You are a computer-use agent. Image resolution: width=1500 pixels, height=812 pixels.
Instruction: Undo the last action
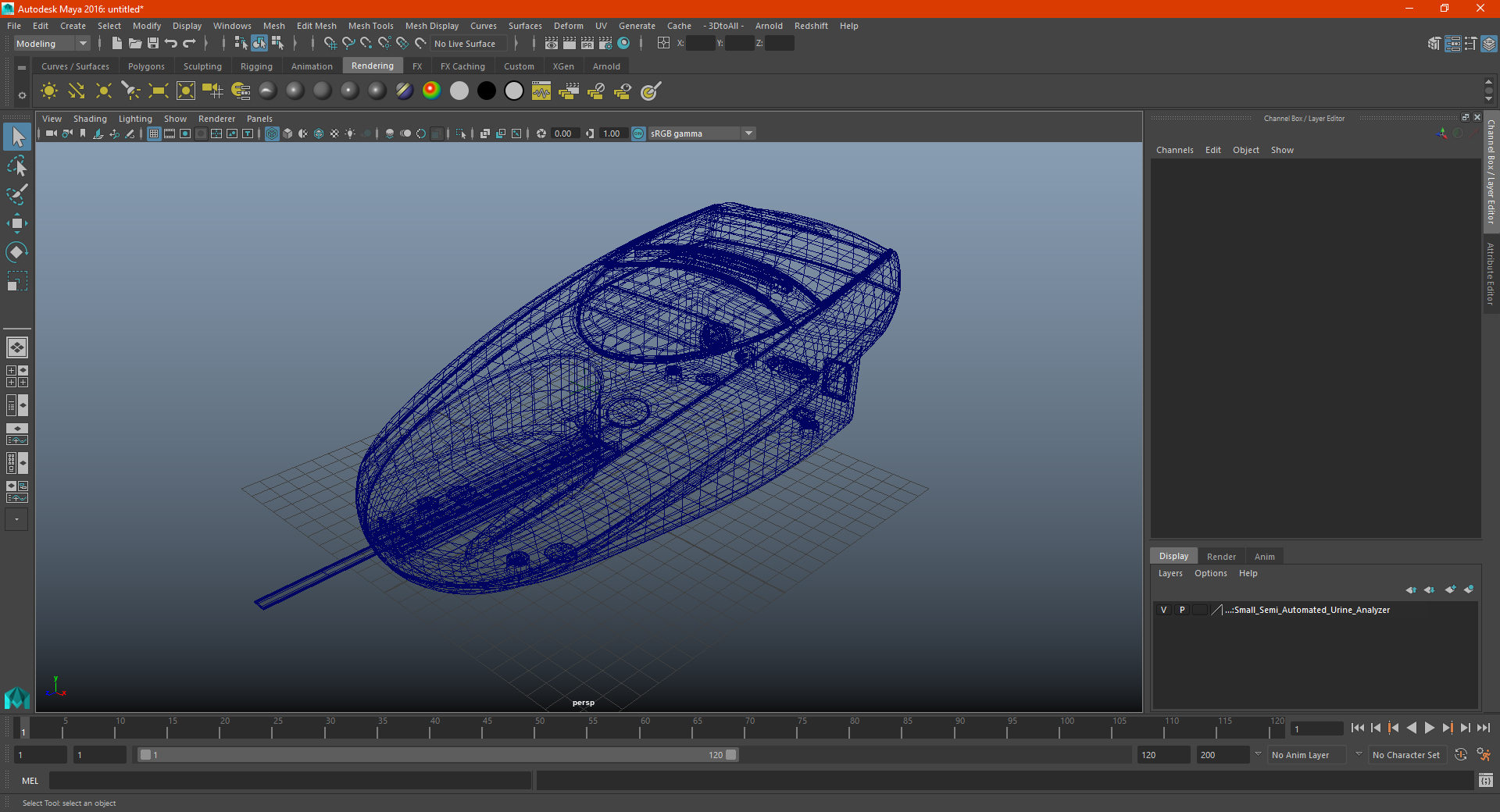[171, 44]
